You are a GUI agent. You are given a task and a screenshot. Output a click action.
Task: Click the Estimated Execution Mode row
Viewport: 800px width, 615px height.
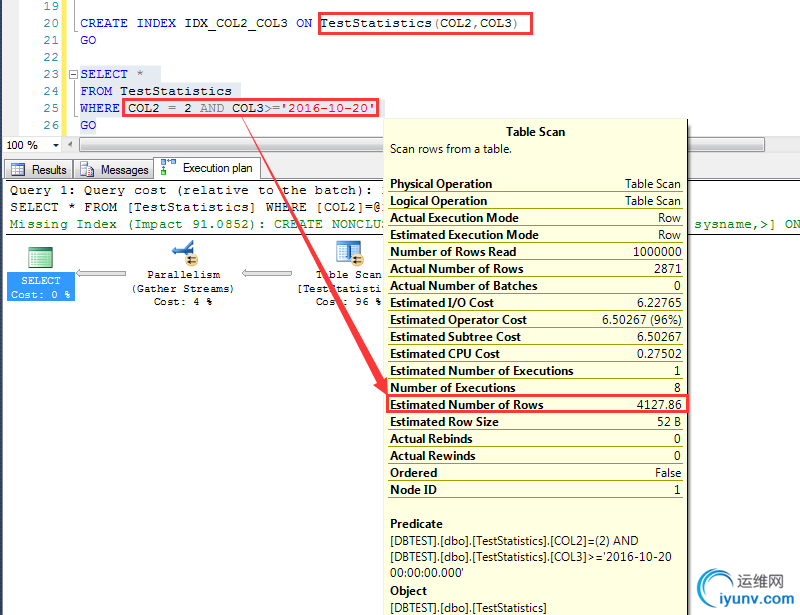(x=535, y=235)
